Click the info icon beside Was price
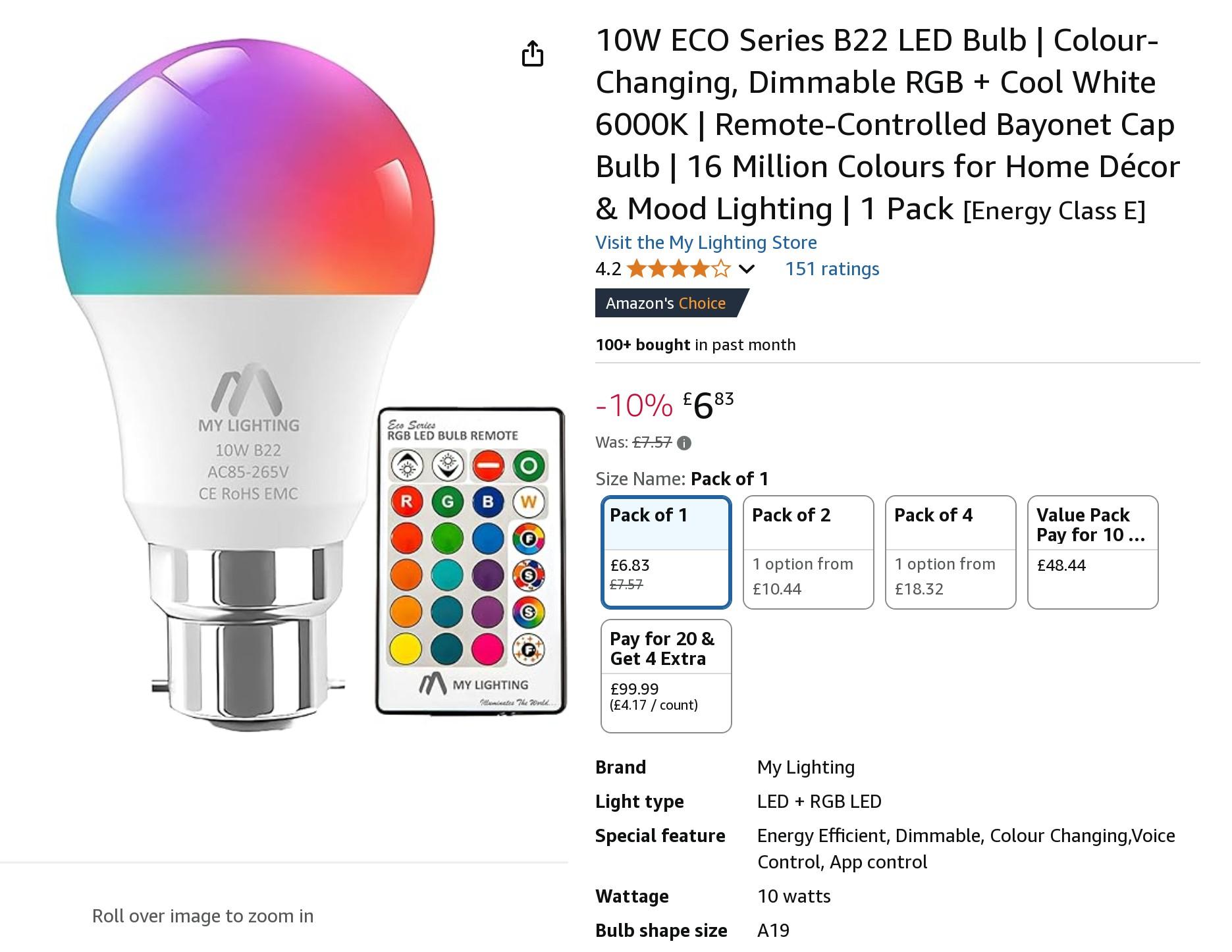Viewport: 1232px width, 952px height. point(684,443)
